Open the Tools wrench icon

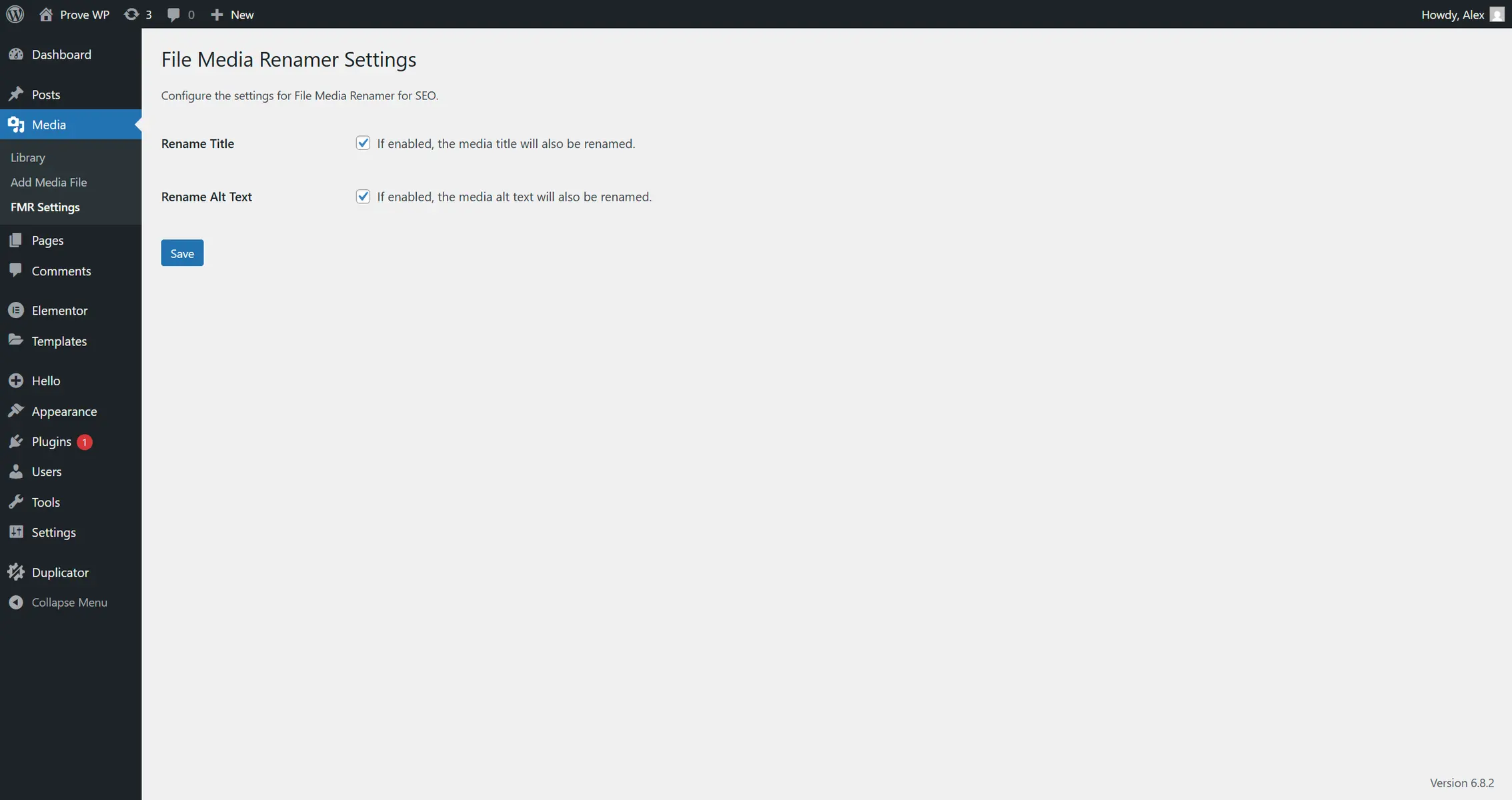16,501
